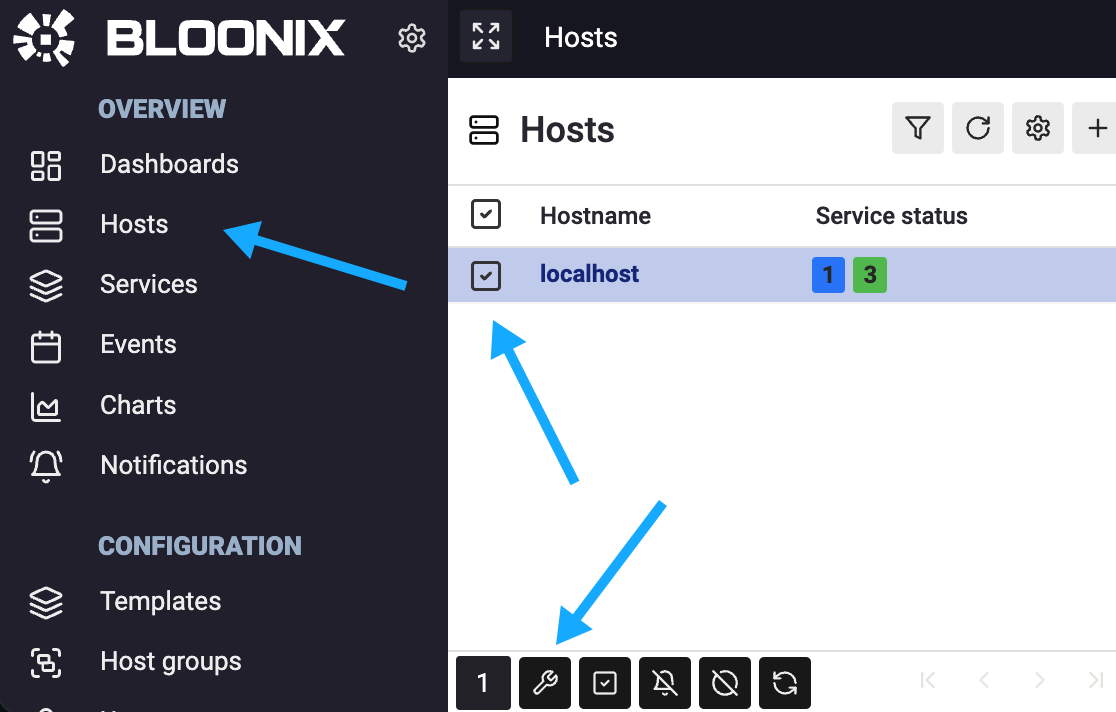Click the crossed-out bell action button
This screenshot has width=1116, height=712.
coord(665,683)
